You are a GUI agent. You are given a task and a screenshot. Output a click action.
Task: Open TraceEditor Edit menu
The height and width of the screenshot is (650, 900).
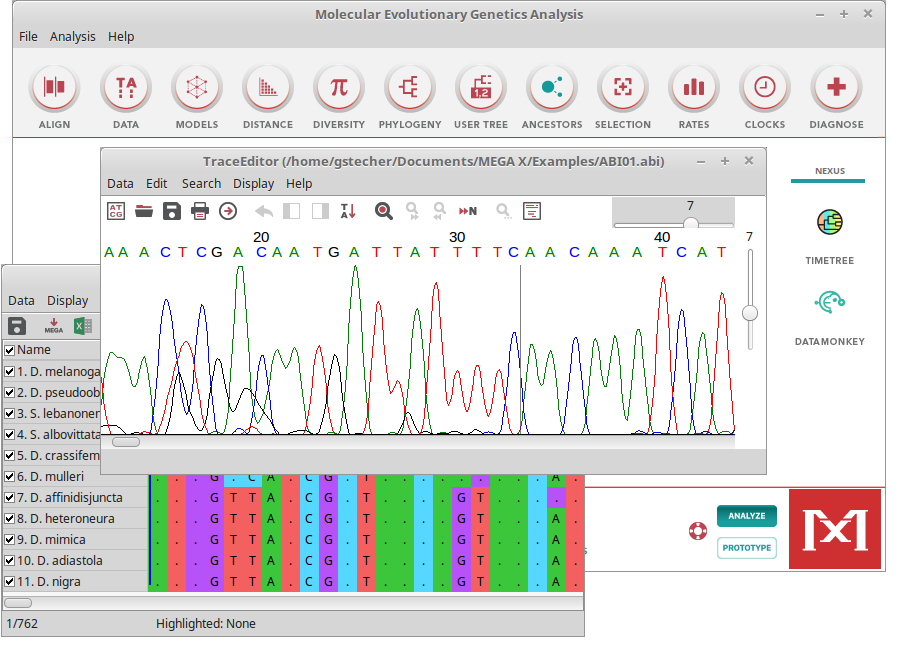click(156, 184)
